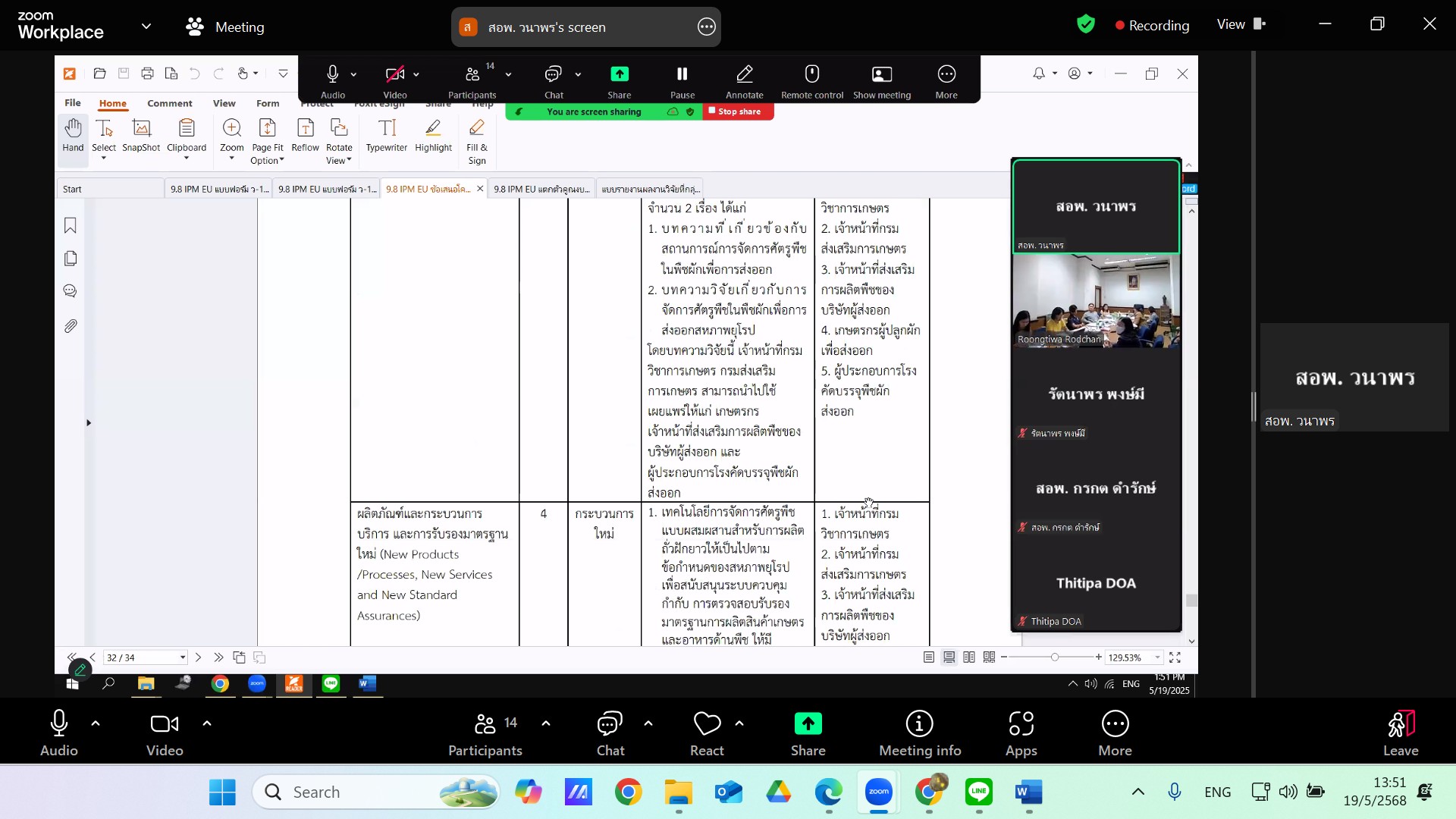
Task: Open Zoom Workplace dropdown arrow
Action: 146,27
